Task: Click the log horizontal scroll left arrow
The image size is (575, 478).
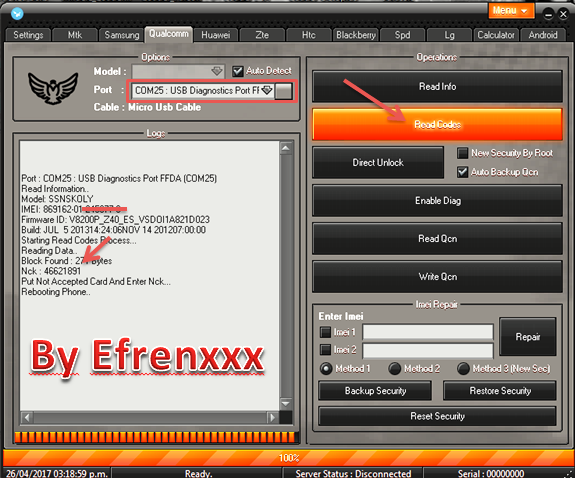Action: pos(27,417)
